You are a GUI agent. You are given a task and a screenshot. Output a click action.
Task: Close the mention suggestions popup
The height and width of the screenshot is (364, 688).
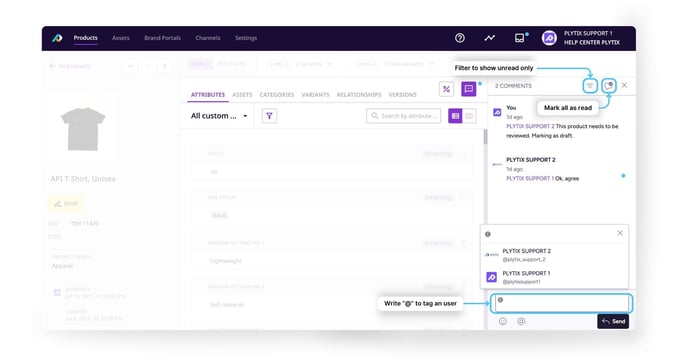point(620,233)
